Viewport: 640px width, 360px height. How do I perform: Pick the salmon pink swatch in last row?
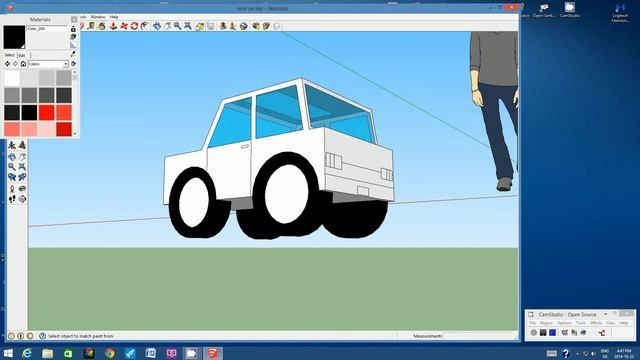12,129
